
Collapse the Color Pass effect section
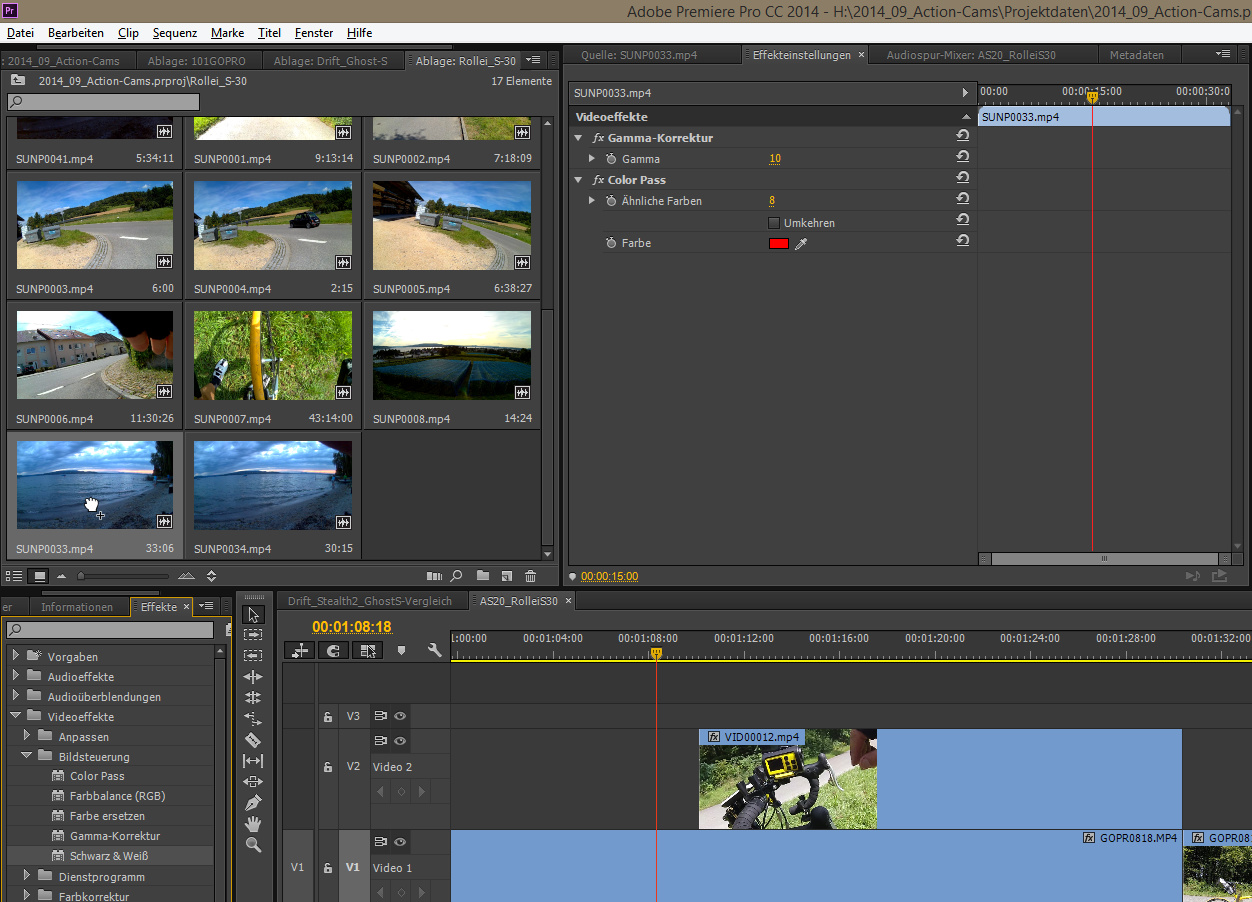coord(578,180)
